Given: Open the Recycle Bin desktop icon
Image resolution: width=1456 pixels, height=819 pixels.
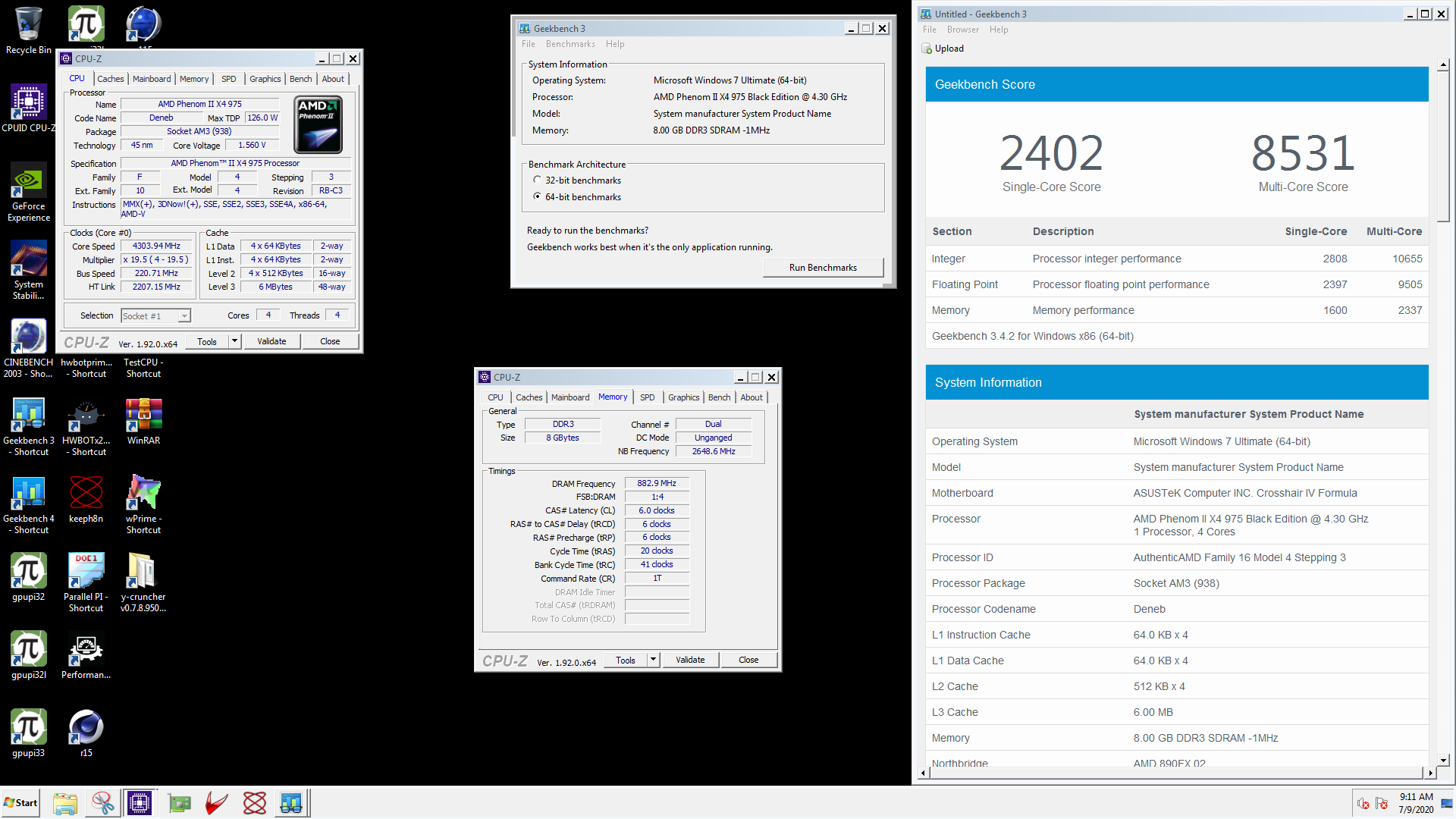Looking at the screenshot, I should (x=29, y=30).
